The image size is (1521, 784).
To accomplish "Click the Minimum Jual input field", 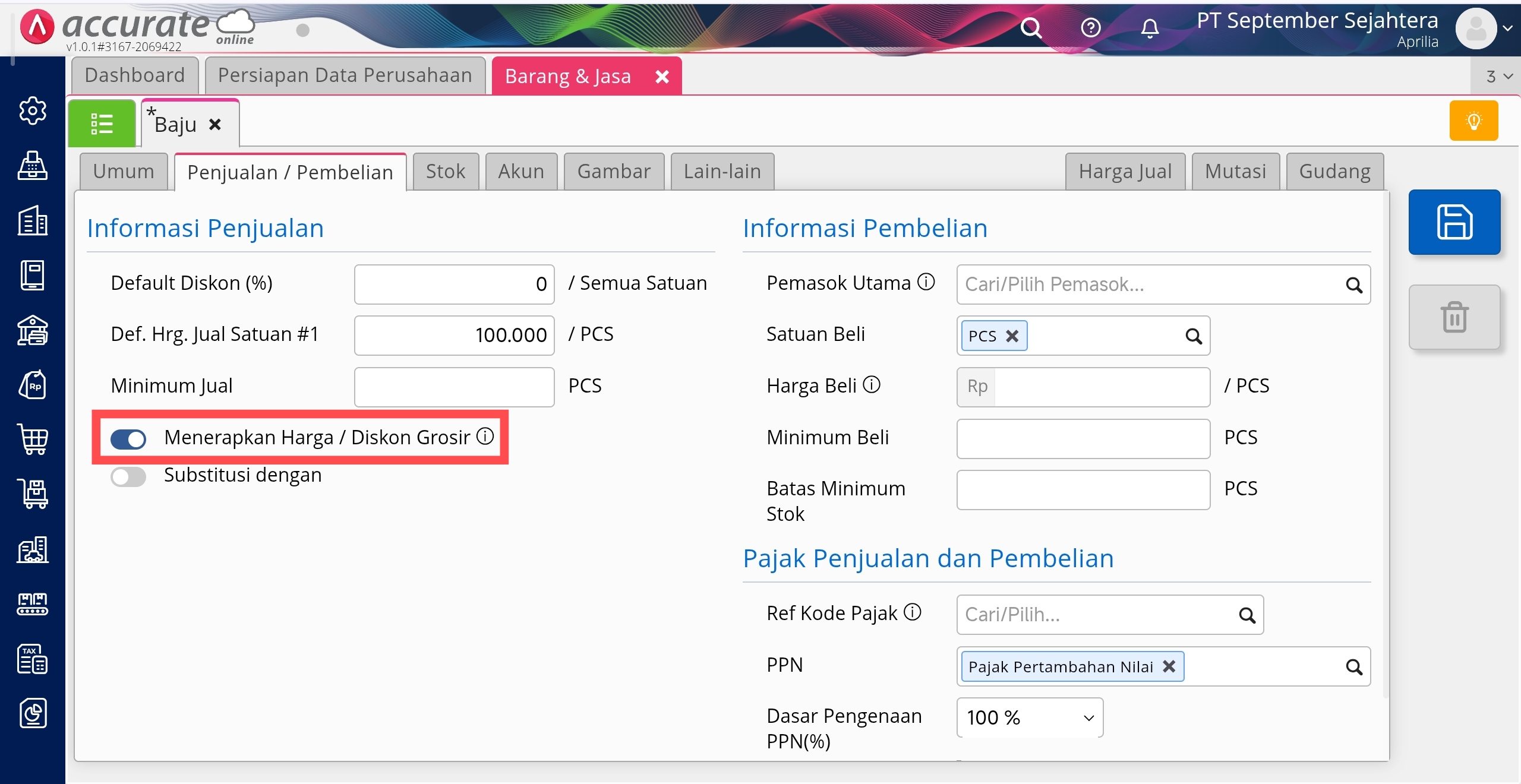I will click(454, 387).
